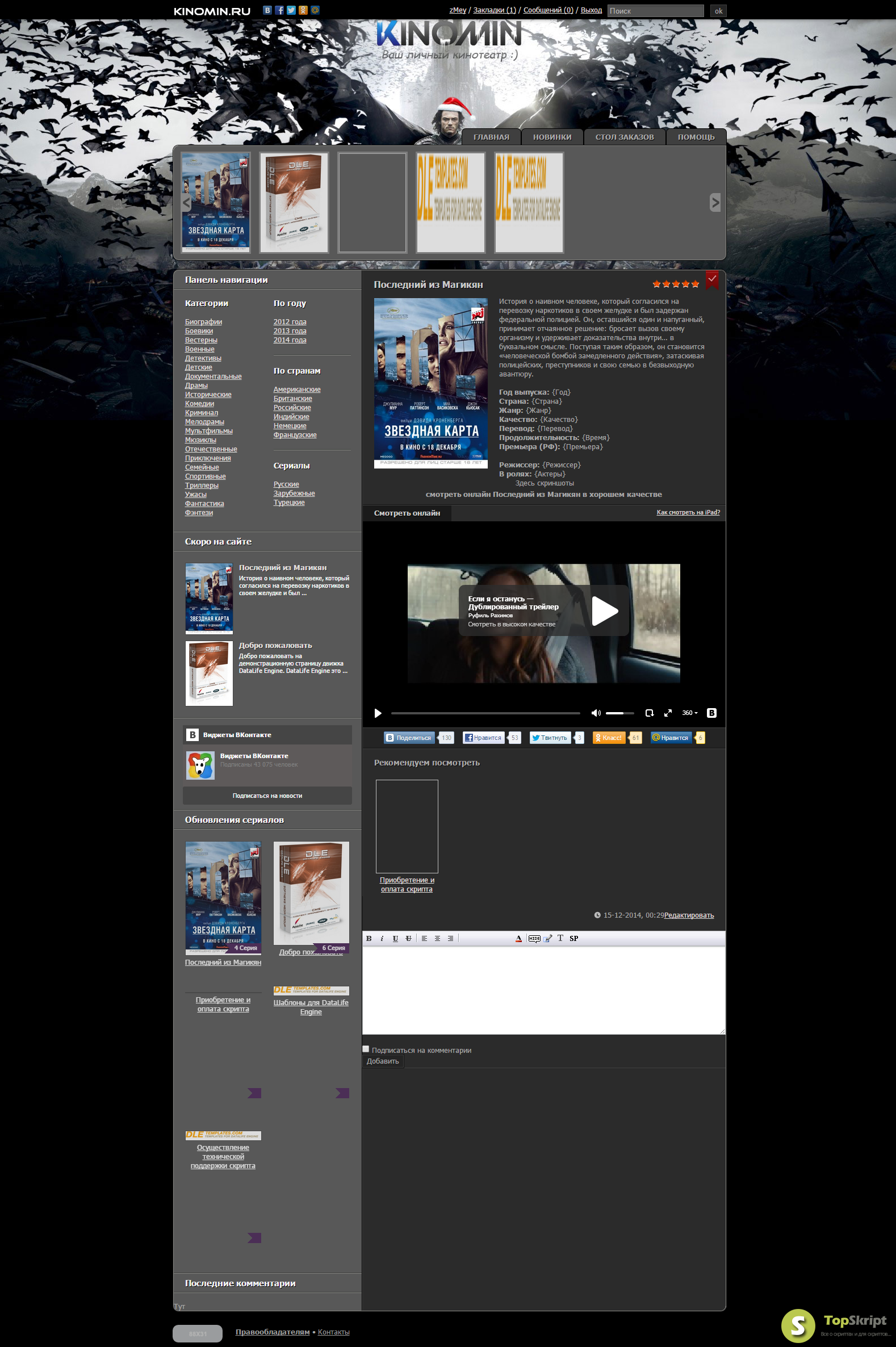Click the ok search button
Viewport: 896px width, 1347px height.
[718, 11]
